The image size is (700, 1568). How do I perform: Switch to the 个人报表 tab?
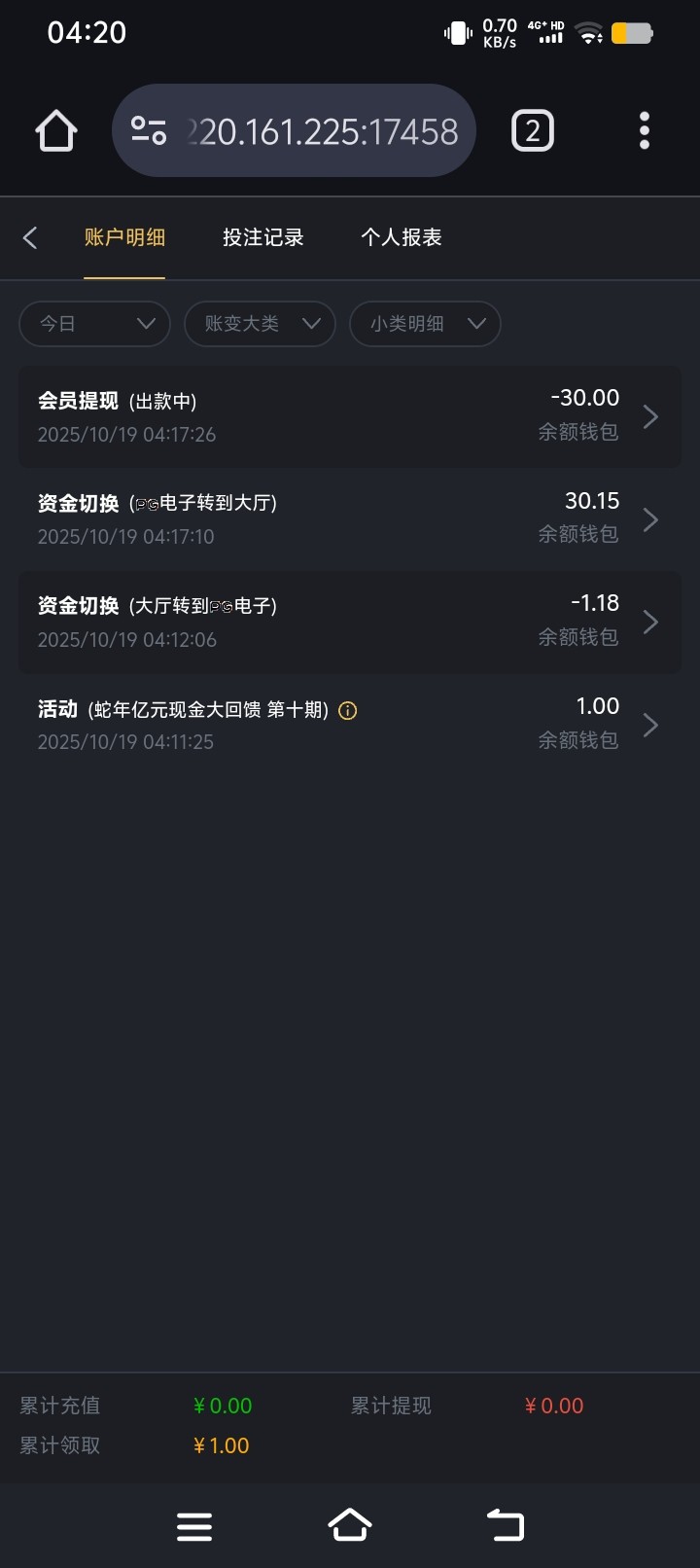(401, 237)
